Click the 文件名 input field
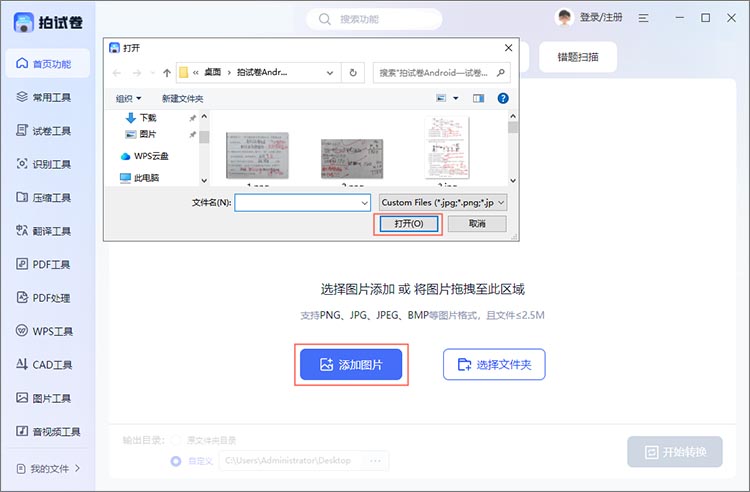This screenshot has height=492, width=750. point(302,202)
